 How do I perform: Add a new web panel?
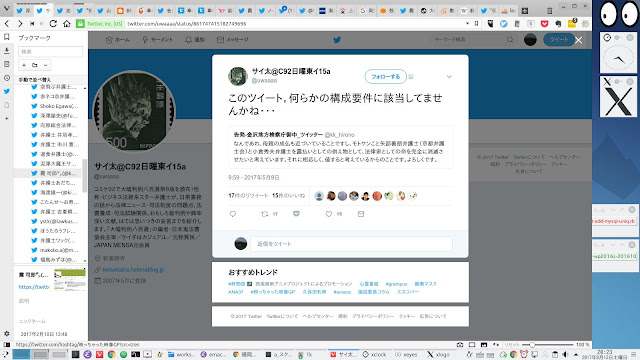click(7, 118)
